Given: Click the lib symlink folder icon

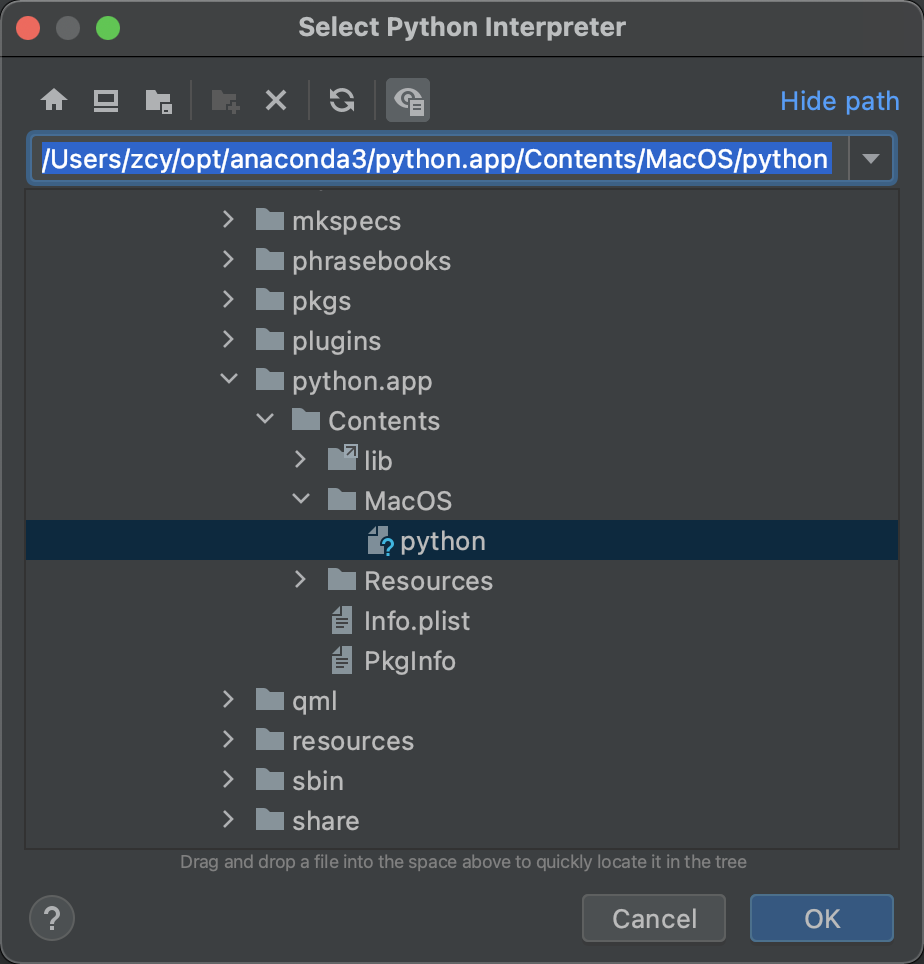Looking at the screenshot, I should click(x=342, y=459).
